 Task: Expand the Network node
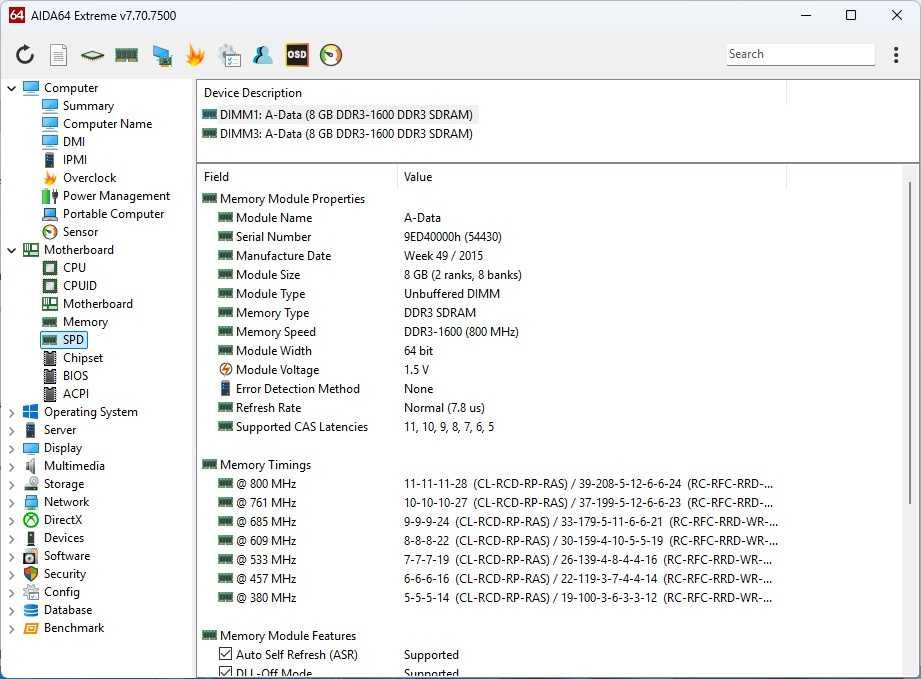click(x=11, y=503)
